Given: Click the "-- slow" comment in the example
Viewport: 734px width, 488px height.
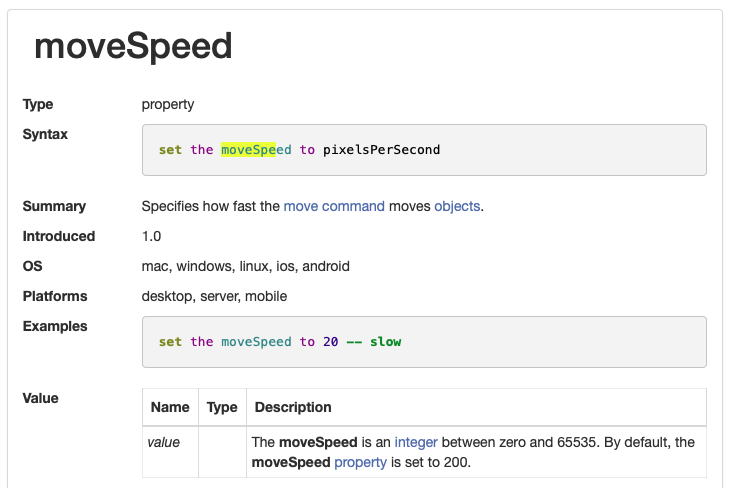Looking at the screenshot, I should point(374,341).
